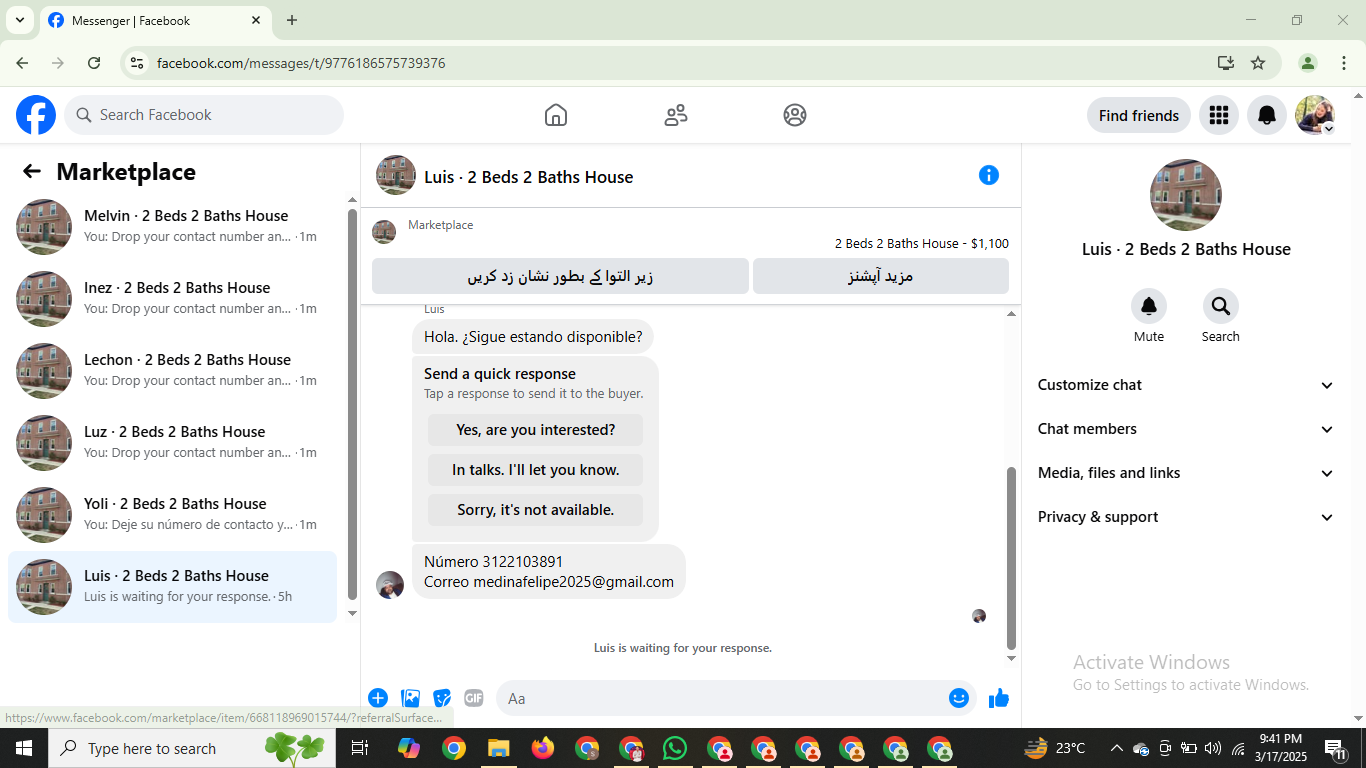This screenshot has width=1366, height=768.
Task: Open WhatsApp from the taskbar
Action: 675,748
